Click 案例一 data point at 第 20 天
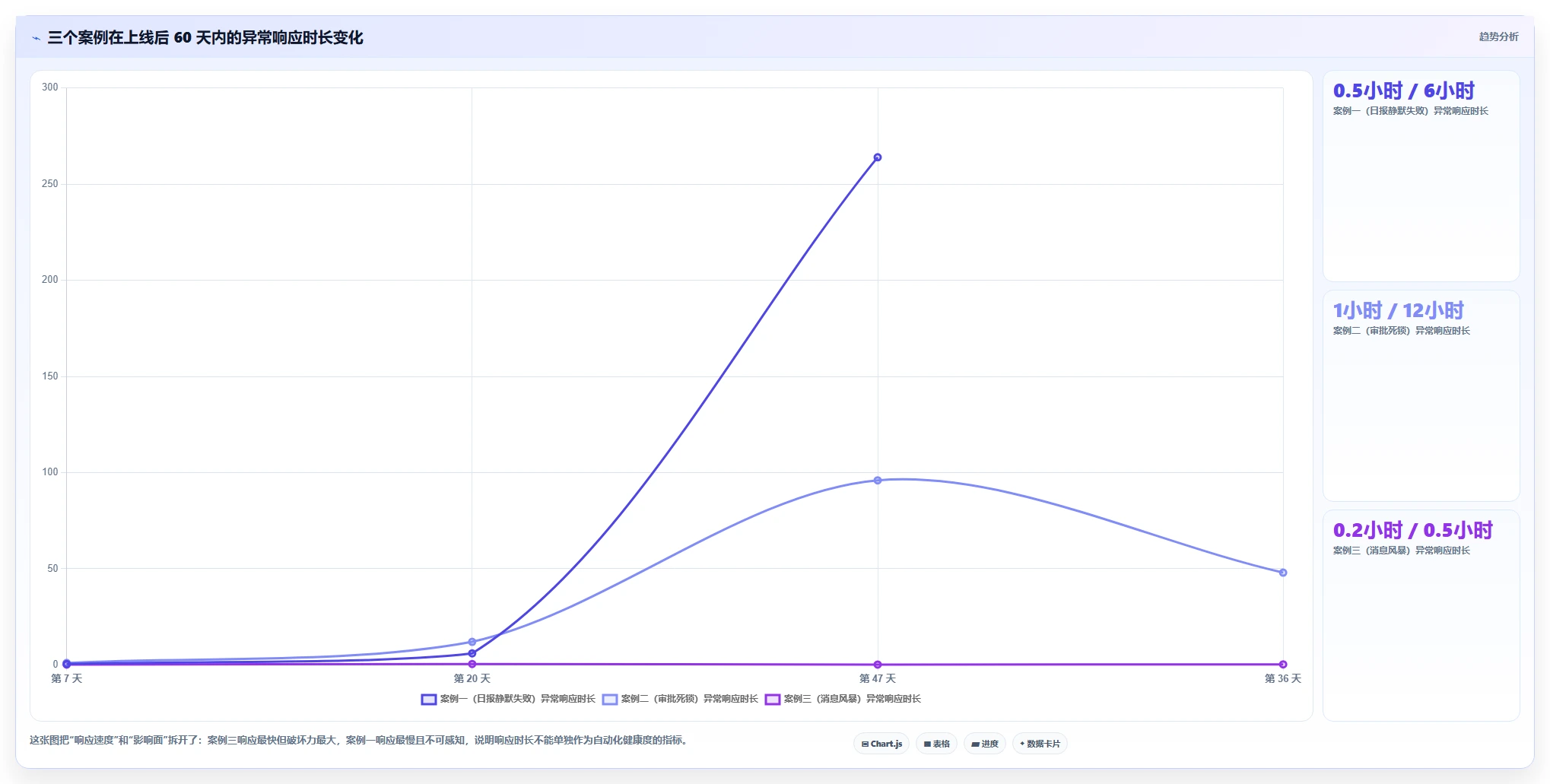The height and width of the screenshot is (784, 1550). coord(472,653)
